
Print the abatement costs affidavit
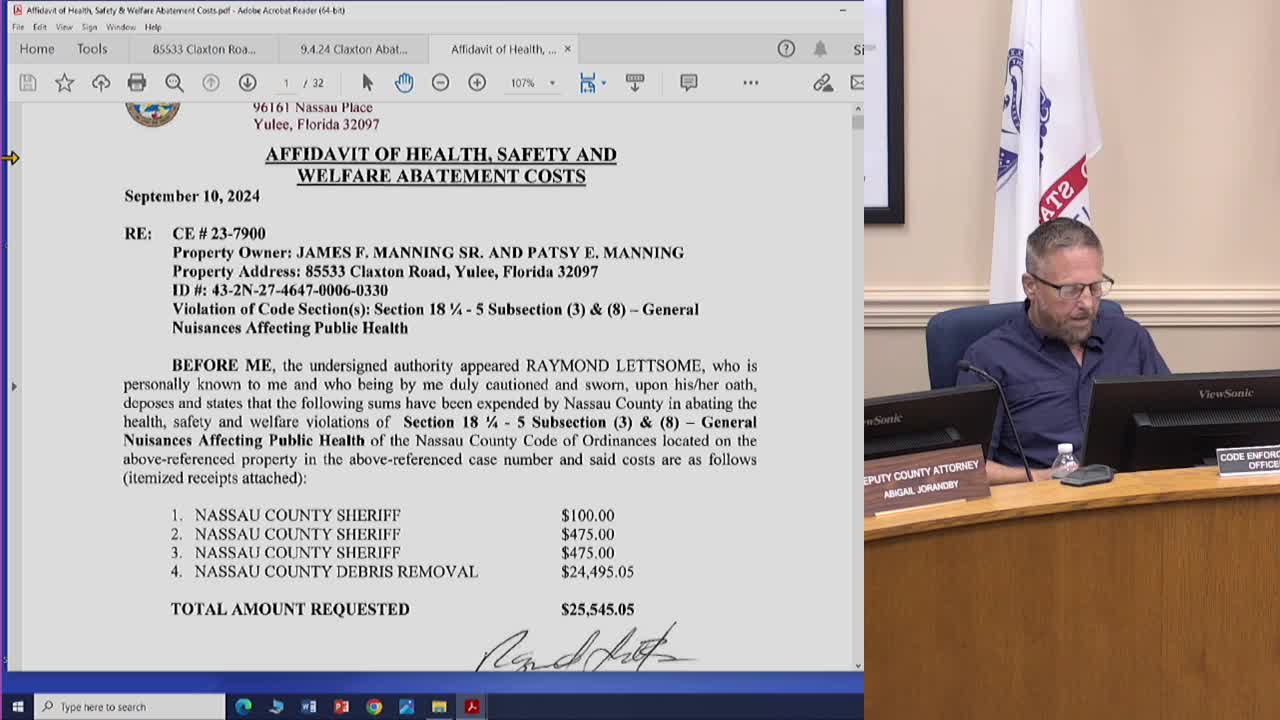coord(137,83)
